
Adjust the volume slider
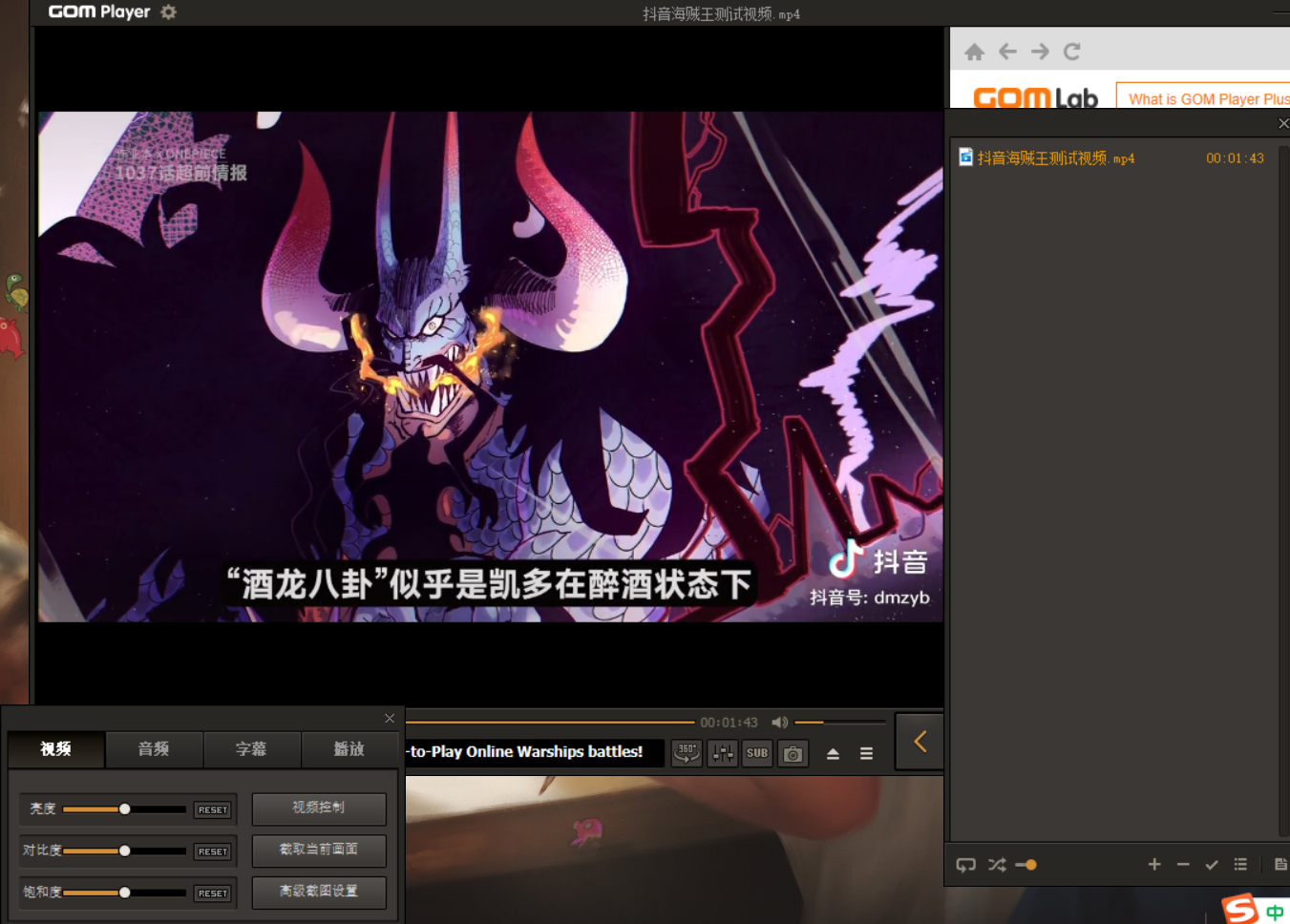tap(840, 723)
